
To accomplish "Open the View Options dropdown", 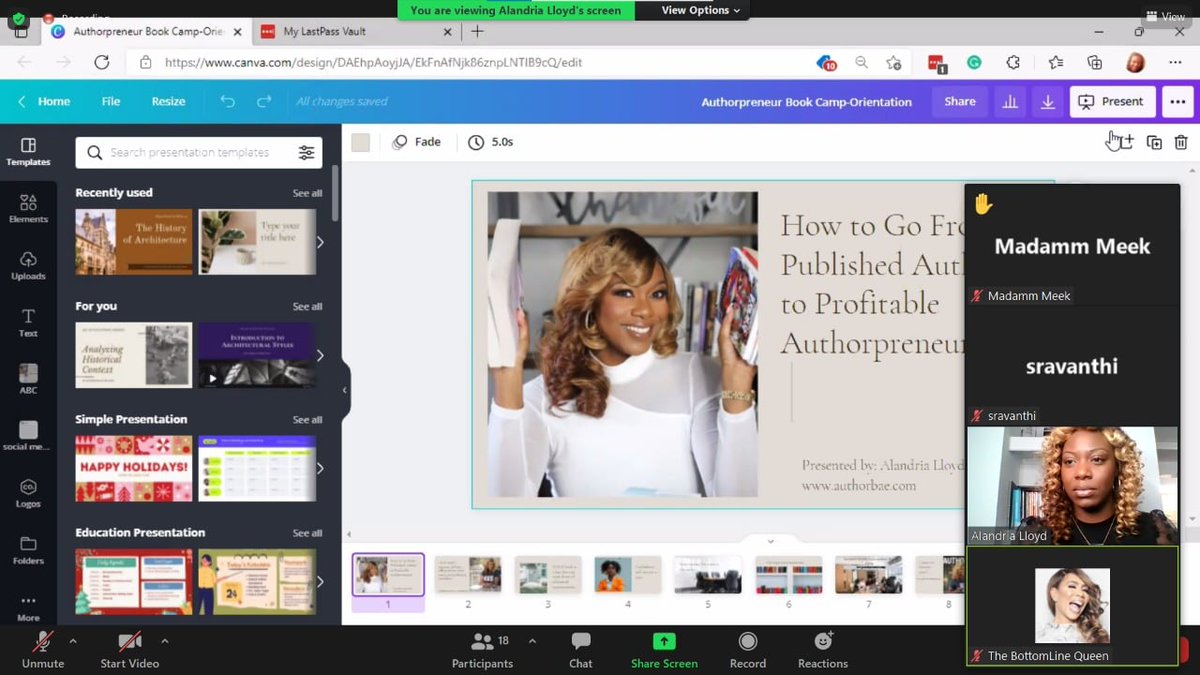I will (x=701, y=10).
